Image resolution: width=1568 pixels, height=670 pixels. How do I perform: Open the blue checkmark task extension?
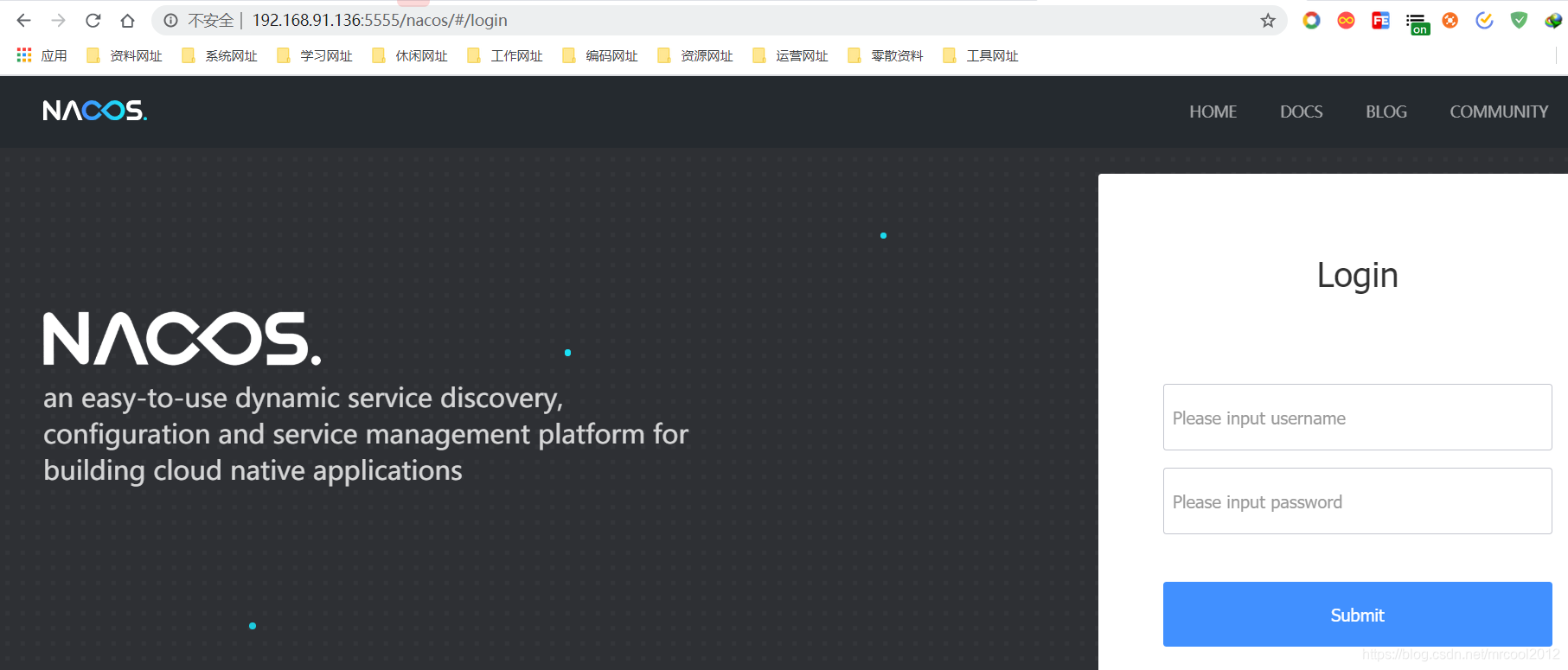[1485, 20]
